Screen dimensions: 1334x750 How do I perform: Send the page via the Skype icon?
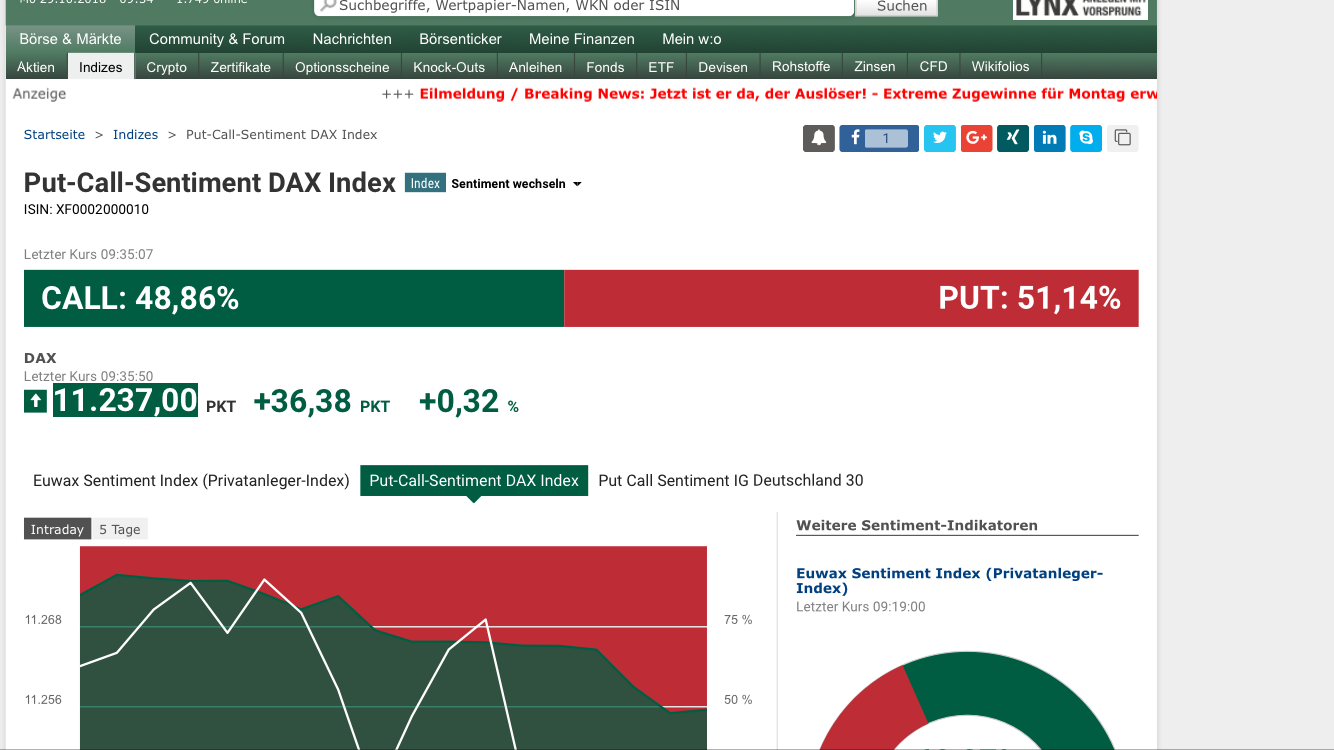(x=1086, y=138)
